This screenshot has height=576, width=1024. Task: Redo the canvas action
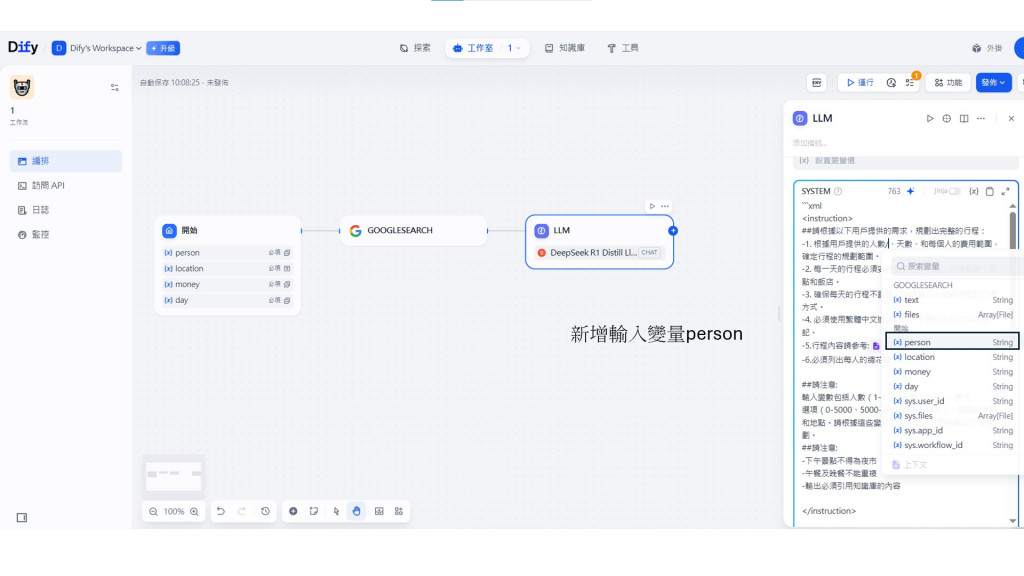tap(242, 511)
